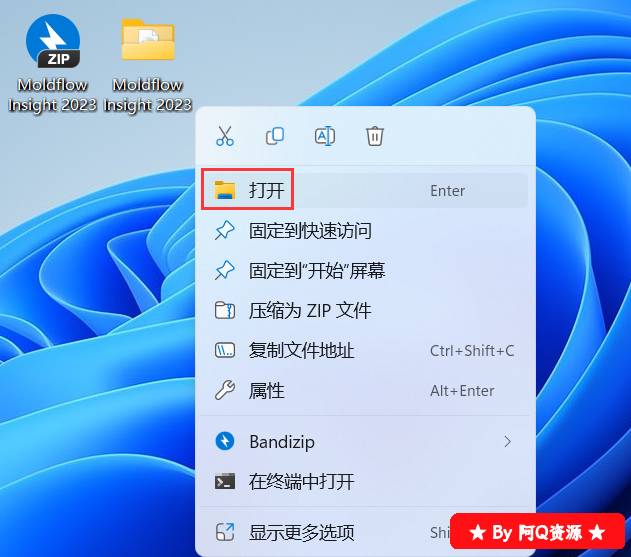Viewport: 631px width, 557px height.
Task: Choose 压缩为 ZIP 文件
Action: pyautogui.click(x=365, y=311)
